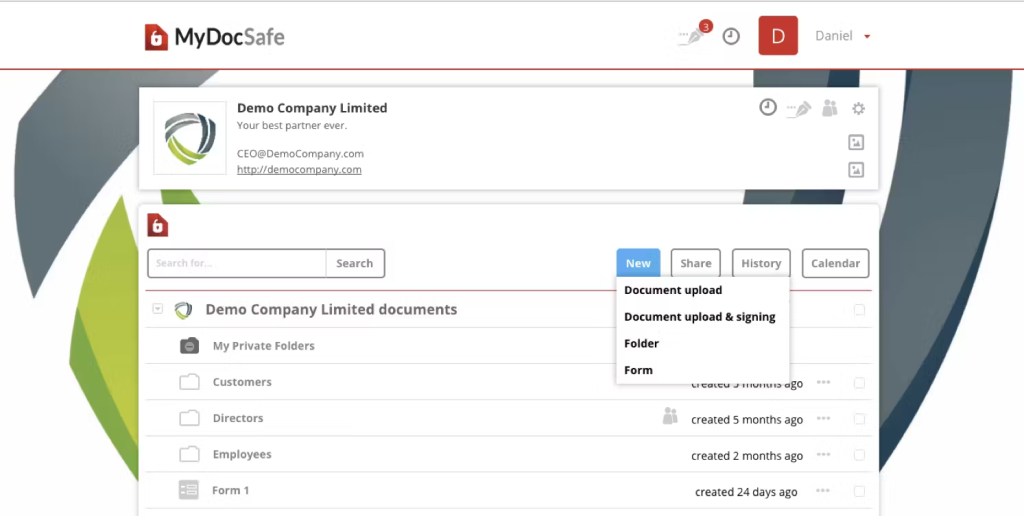Collapse the Demo Company Limited documents tree

(x=157, y=310)
